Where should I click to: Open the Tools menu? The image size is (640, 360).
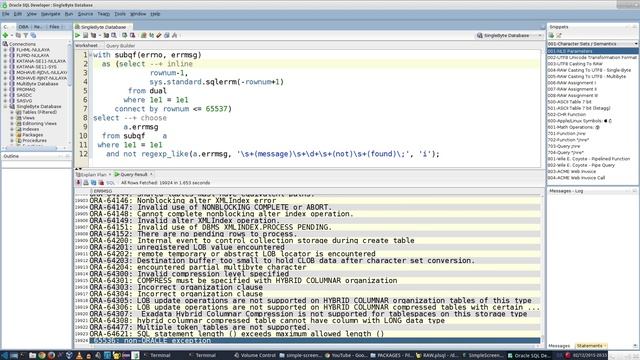click(x=120, y=14)
